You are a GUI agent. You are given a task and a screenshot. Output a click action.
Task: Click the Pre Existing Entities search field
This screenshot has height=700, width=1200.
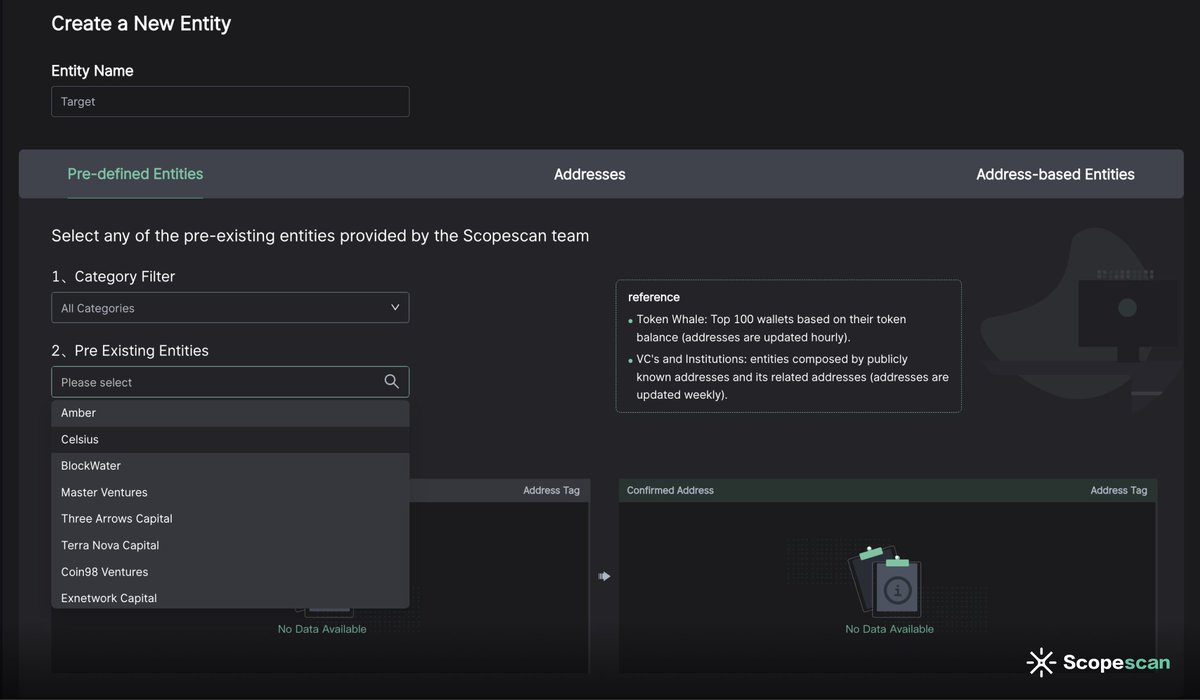click(230, 382)
